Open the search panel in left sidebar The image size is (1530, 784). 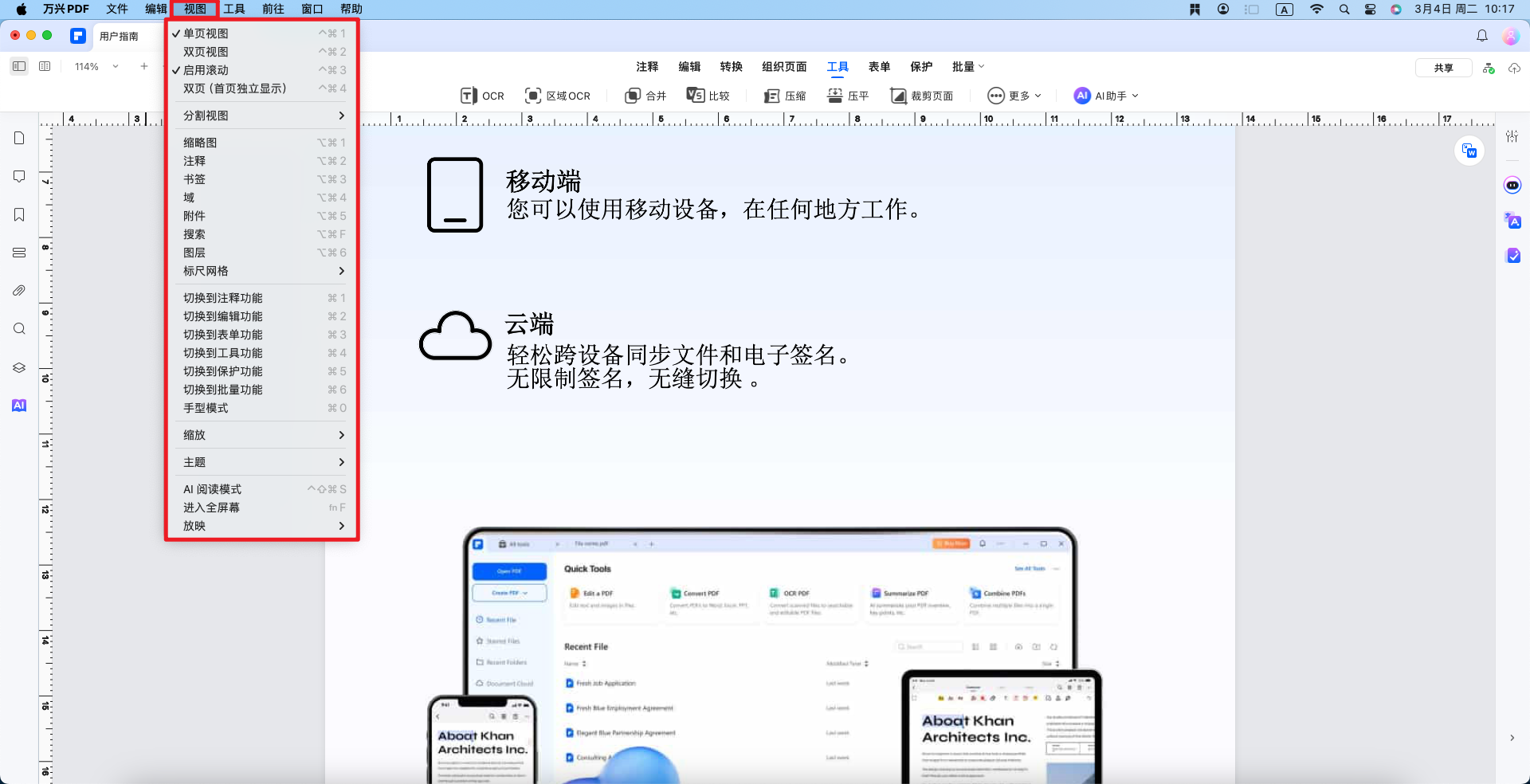click(18, 328)
